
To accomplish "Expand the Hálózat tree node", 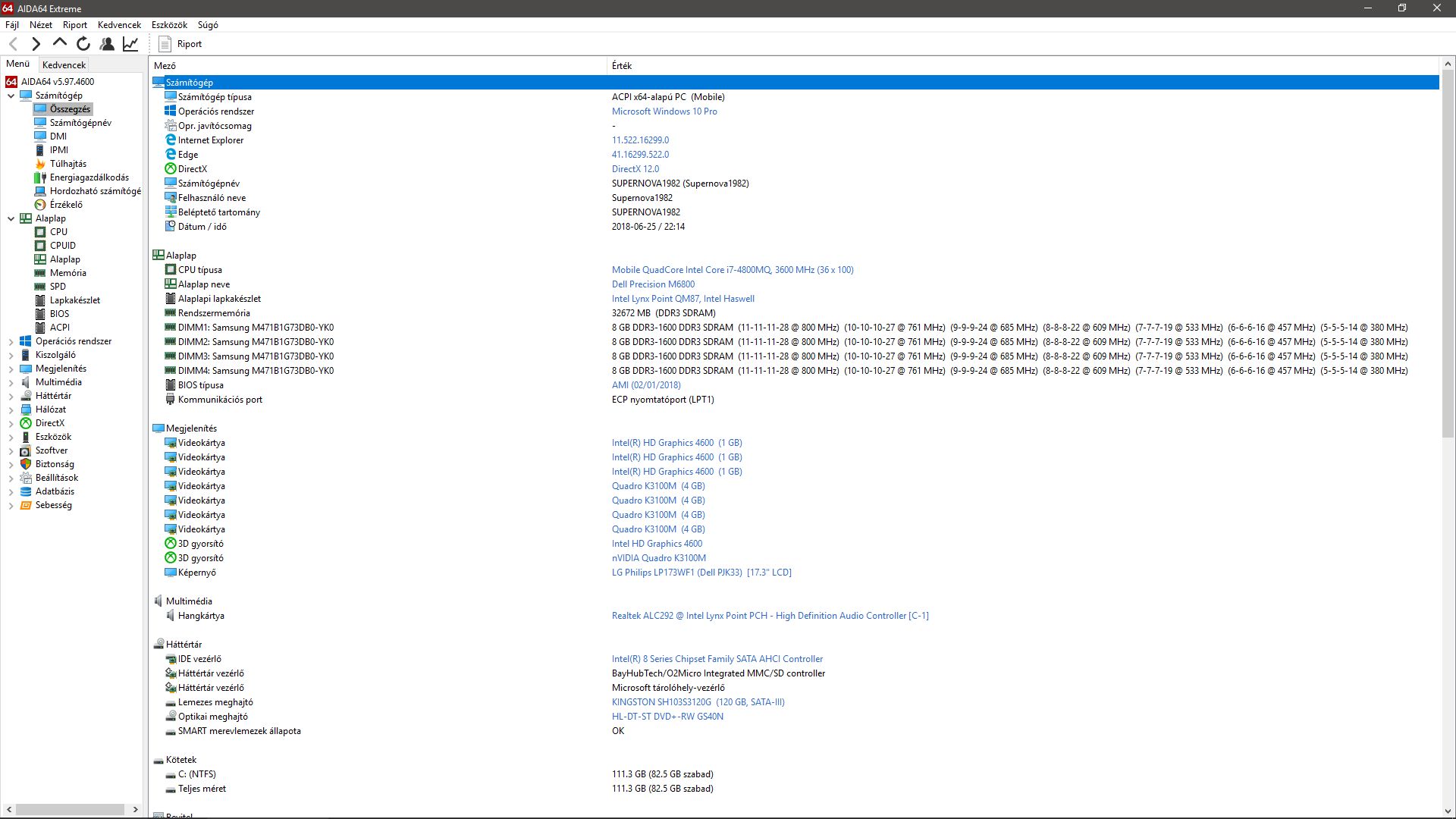I will (x=11, y=409).
